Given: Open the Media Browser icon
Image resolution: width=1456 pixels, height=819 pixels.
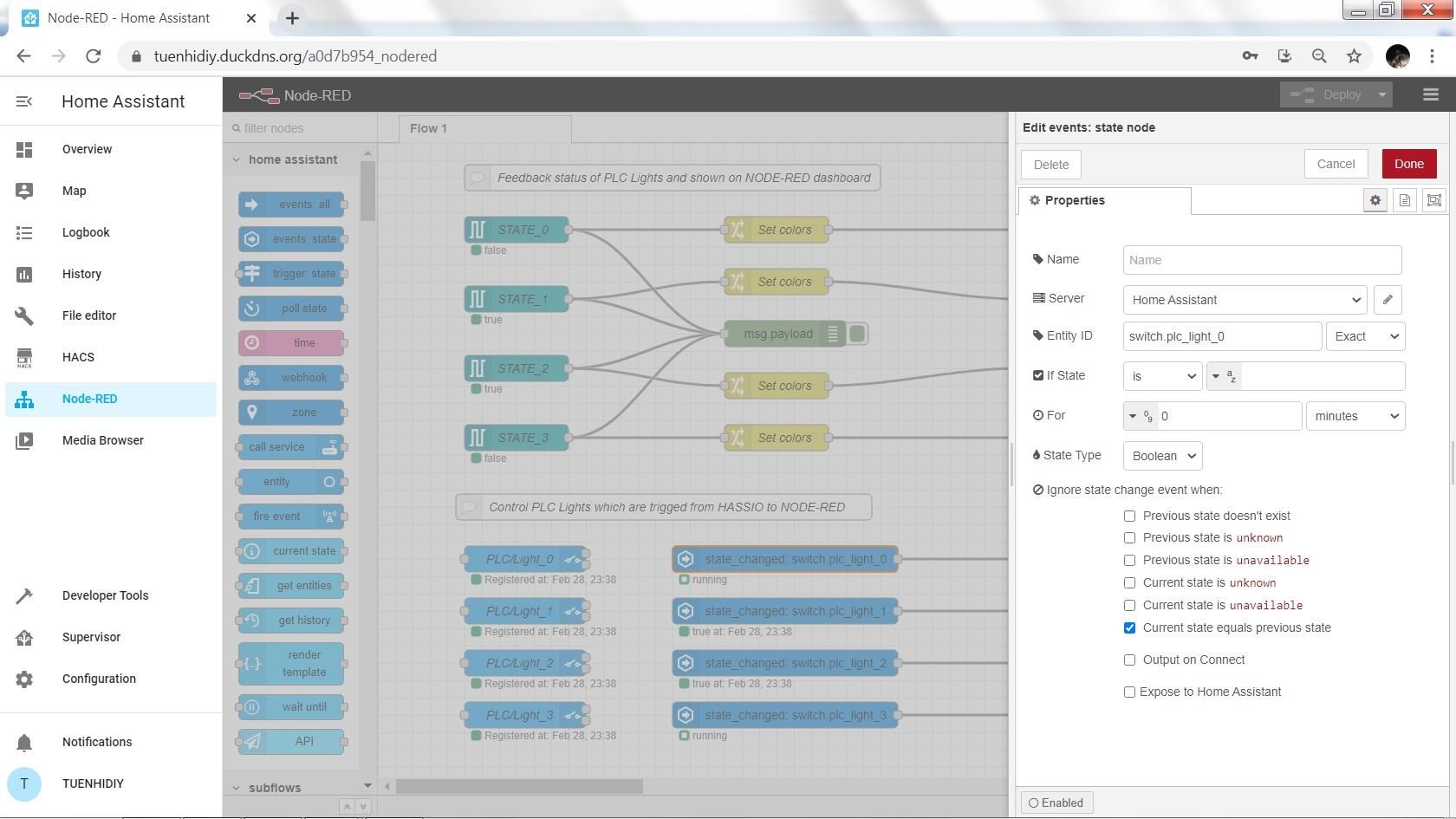Looking at the screenshot, I should [x=24, y=440].
